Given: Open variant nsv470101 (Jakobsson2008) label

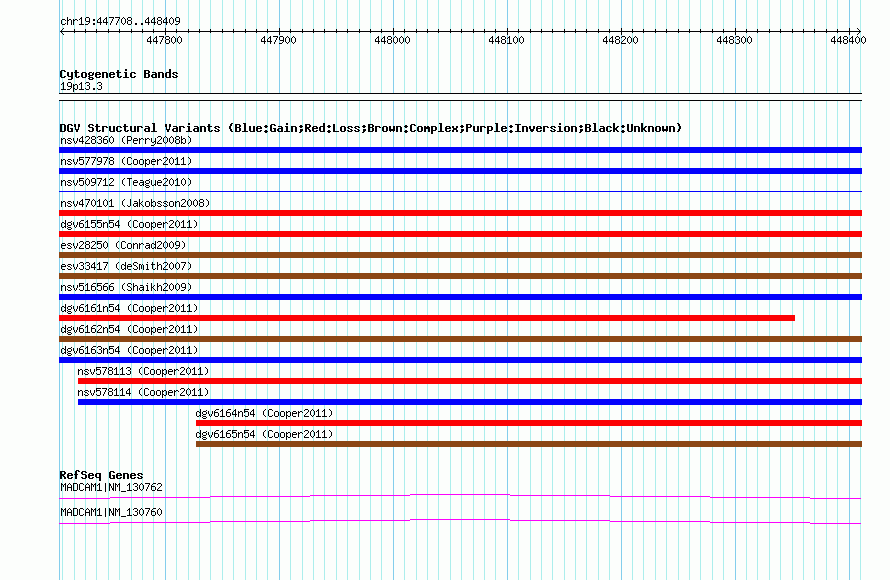Looking at the screenshot, I should click(x=135, y=203).
